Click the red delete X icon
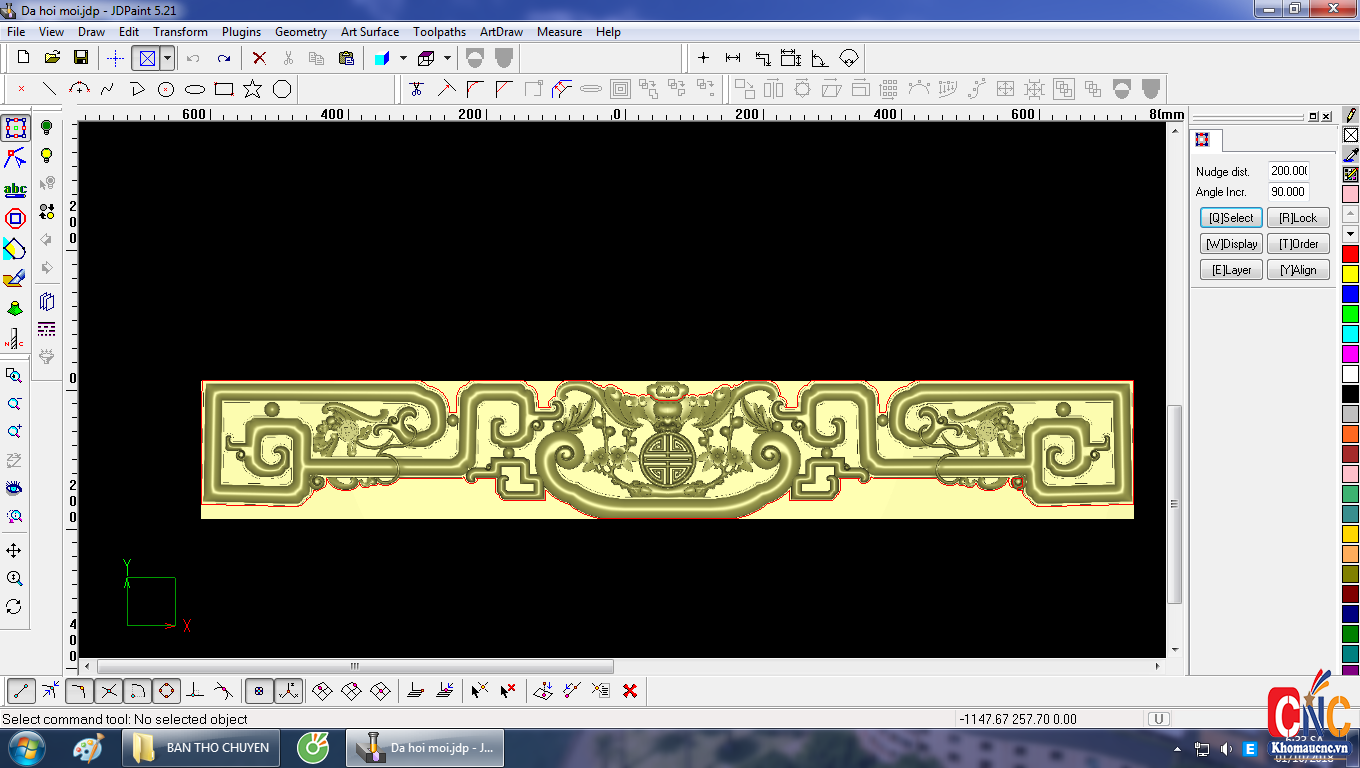The image size is (1360, 768). click(x=259, y=58)
